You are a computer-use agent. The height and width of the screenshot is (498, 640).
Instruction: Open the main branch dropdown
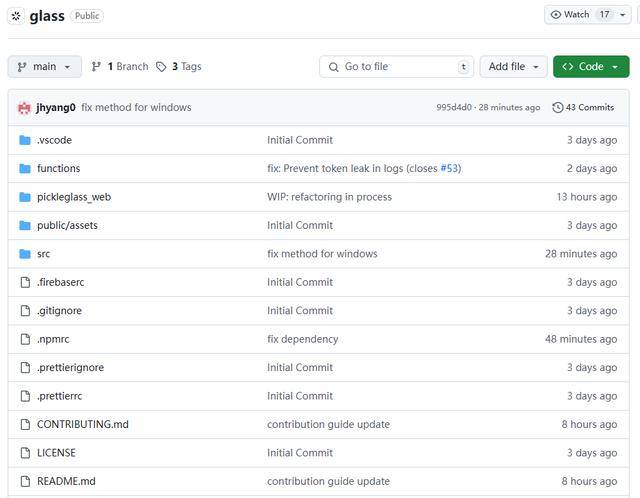tap(44, 67)
